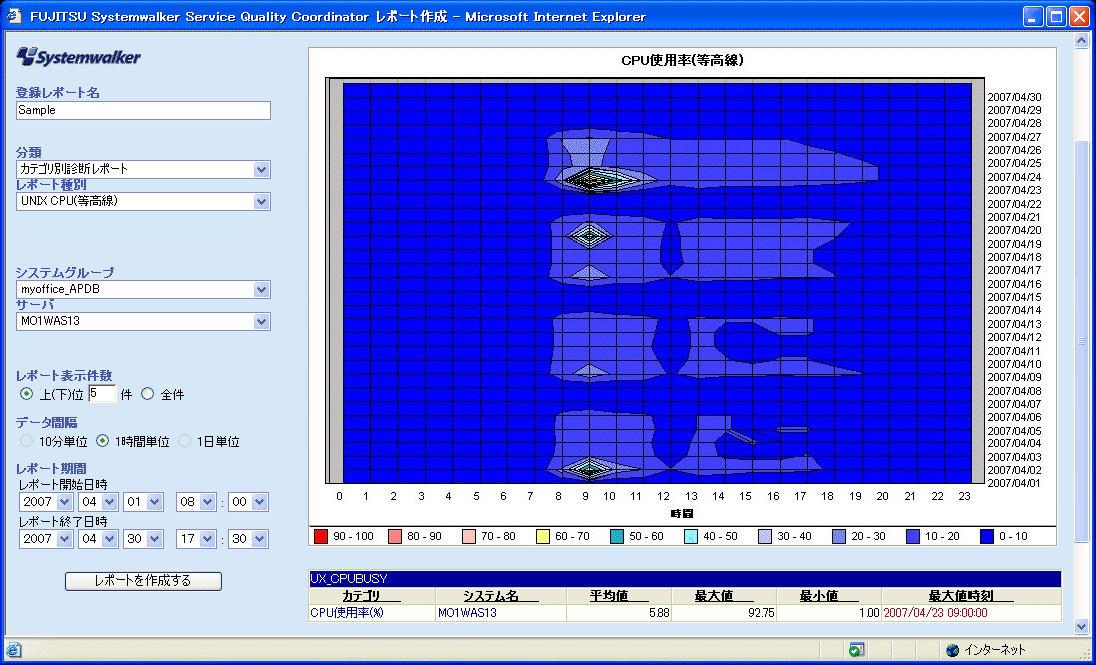Click the Internet Explorer page icon in title bar
Screen dimensions: 1096x665
click(x=14, y=16)
